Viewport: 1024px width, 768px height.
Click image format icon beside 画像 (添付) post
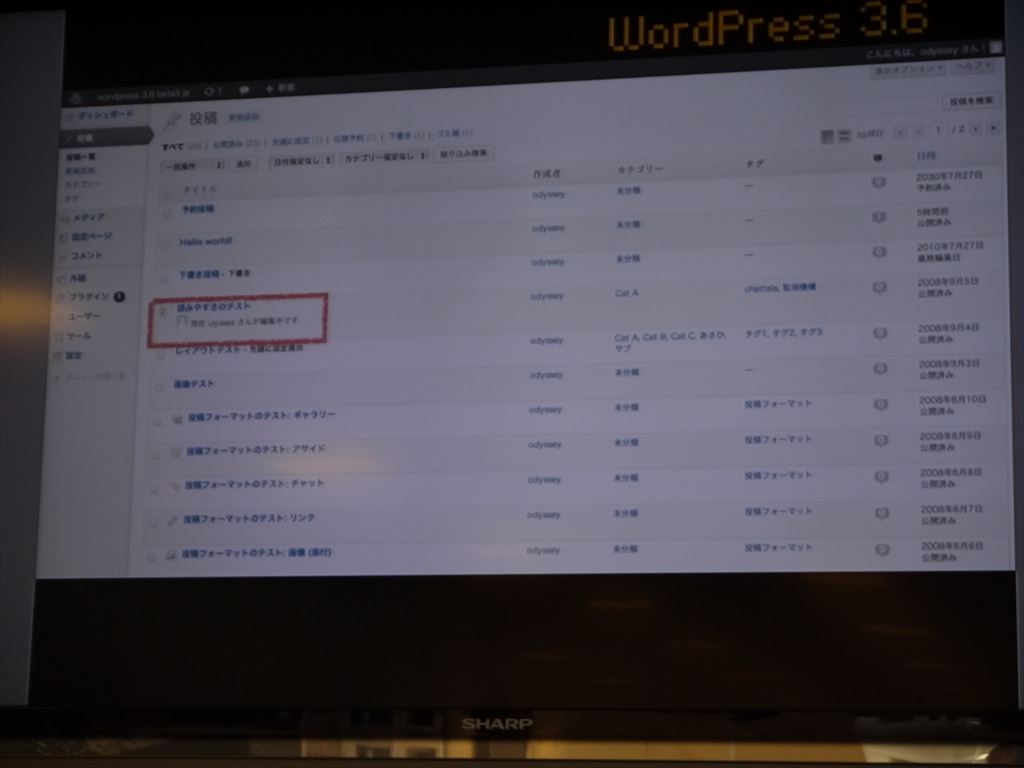pyautogui.click(x=170, y=555)
